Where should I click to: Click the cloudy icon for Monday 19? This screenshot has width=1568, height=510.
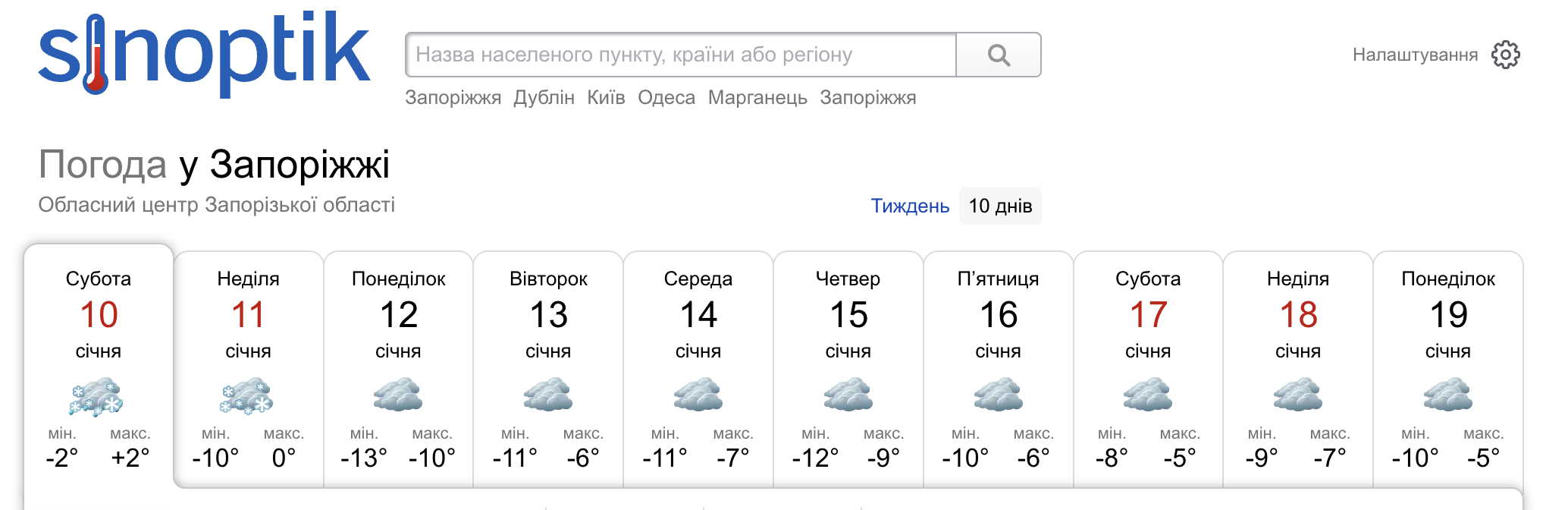point(1447,395)
